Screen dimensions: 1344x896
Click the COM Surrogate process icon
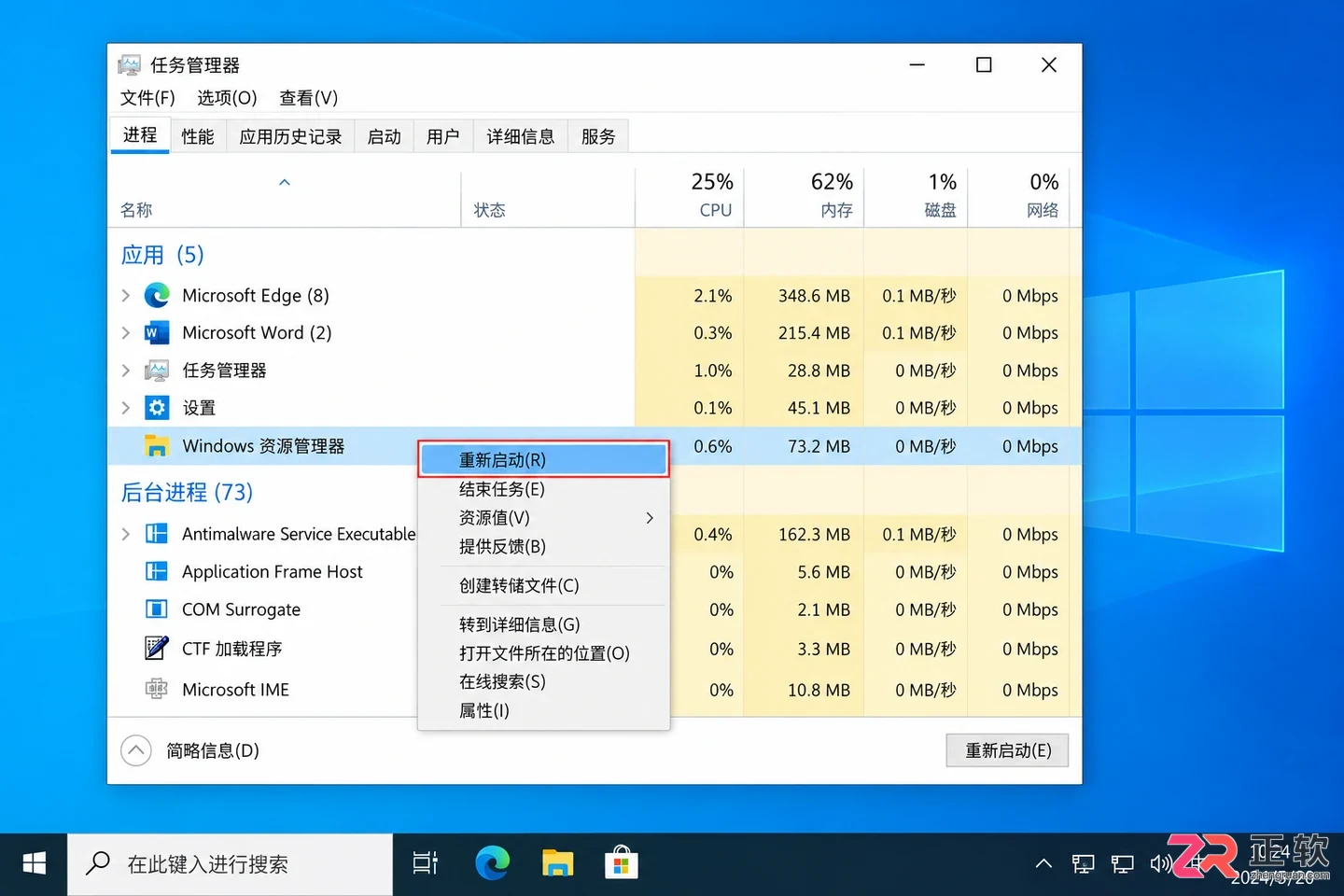(x=157, y=609)
